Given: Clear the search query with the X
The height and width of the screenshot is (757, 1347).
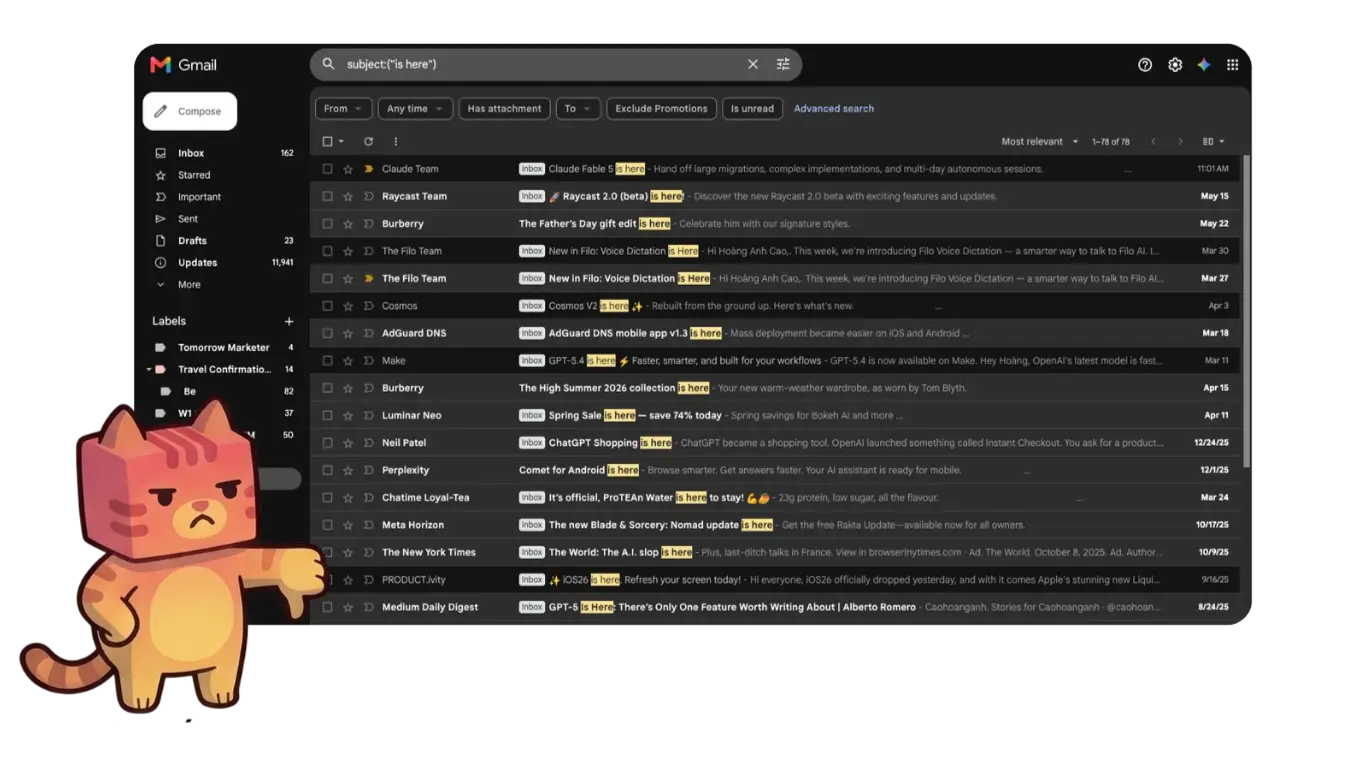Looking at the screenshot, I should click(x=753, y=64).
